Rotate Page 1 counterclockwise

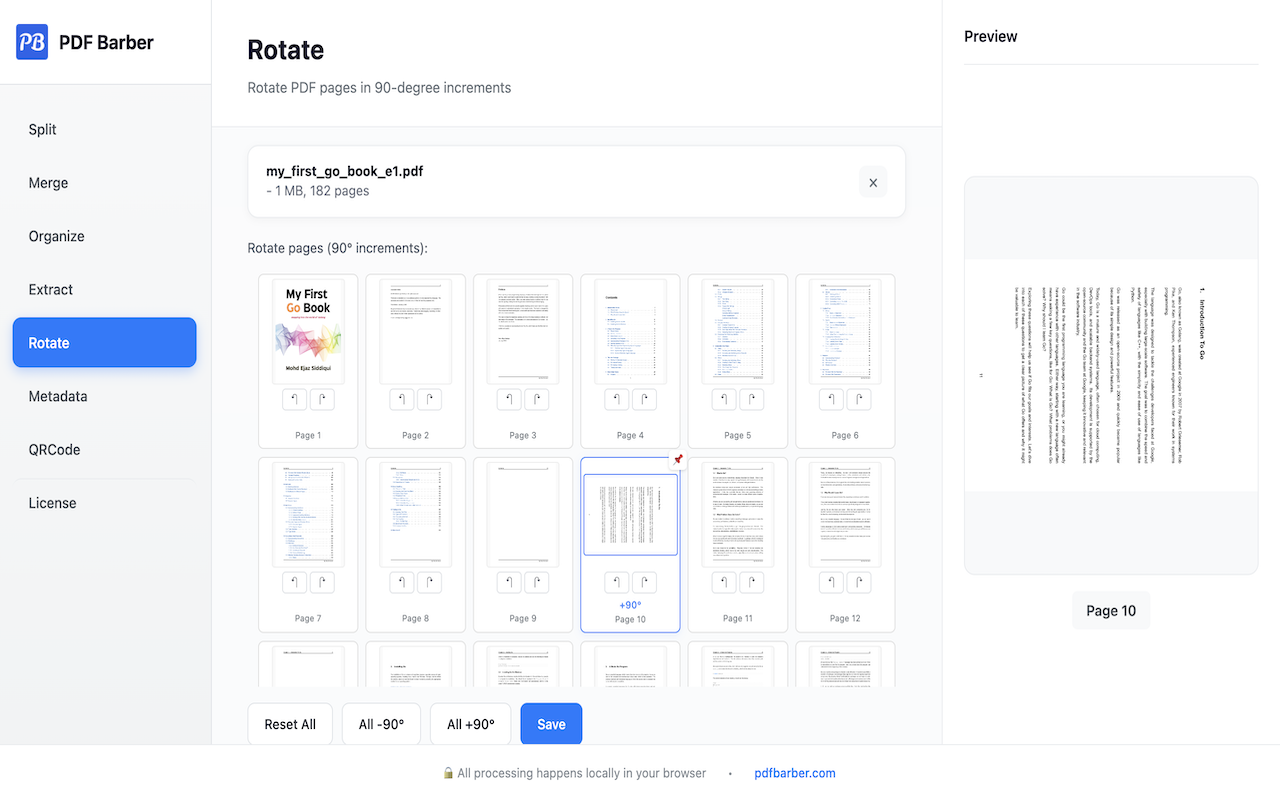(295, 400)
